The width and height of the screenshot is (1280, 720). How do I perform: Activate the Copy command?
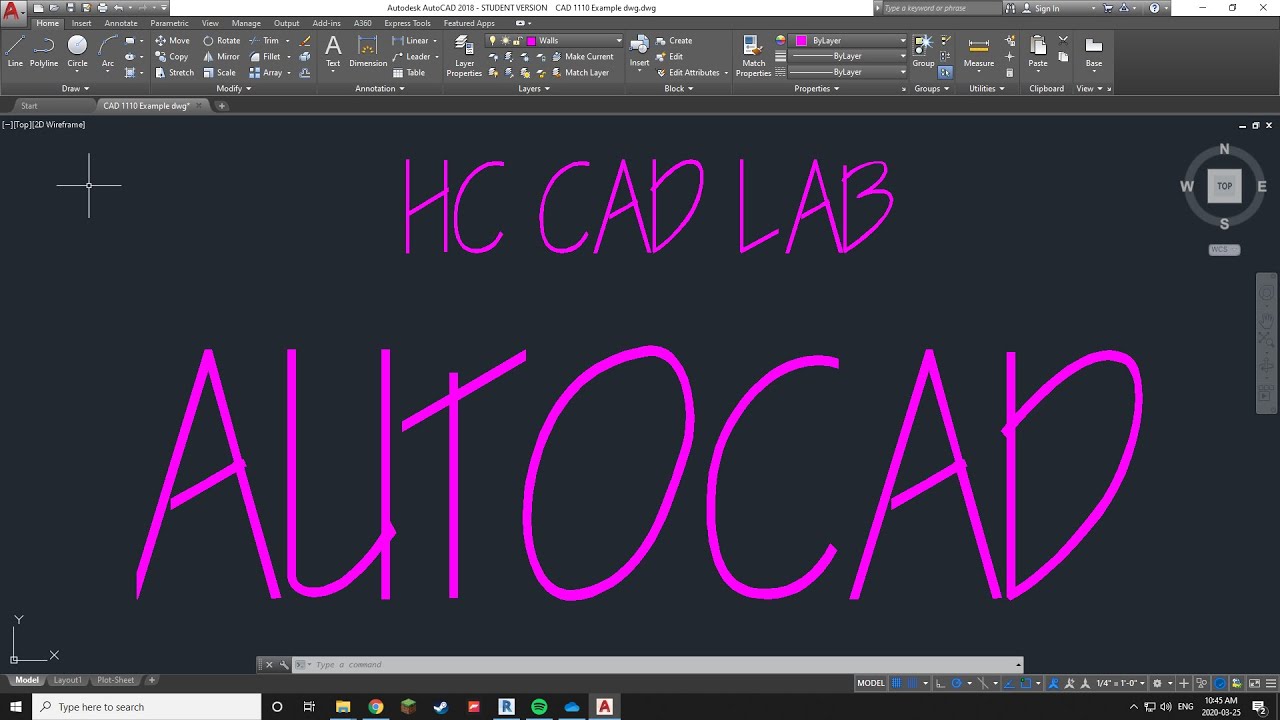coord(172,57)
